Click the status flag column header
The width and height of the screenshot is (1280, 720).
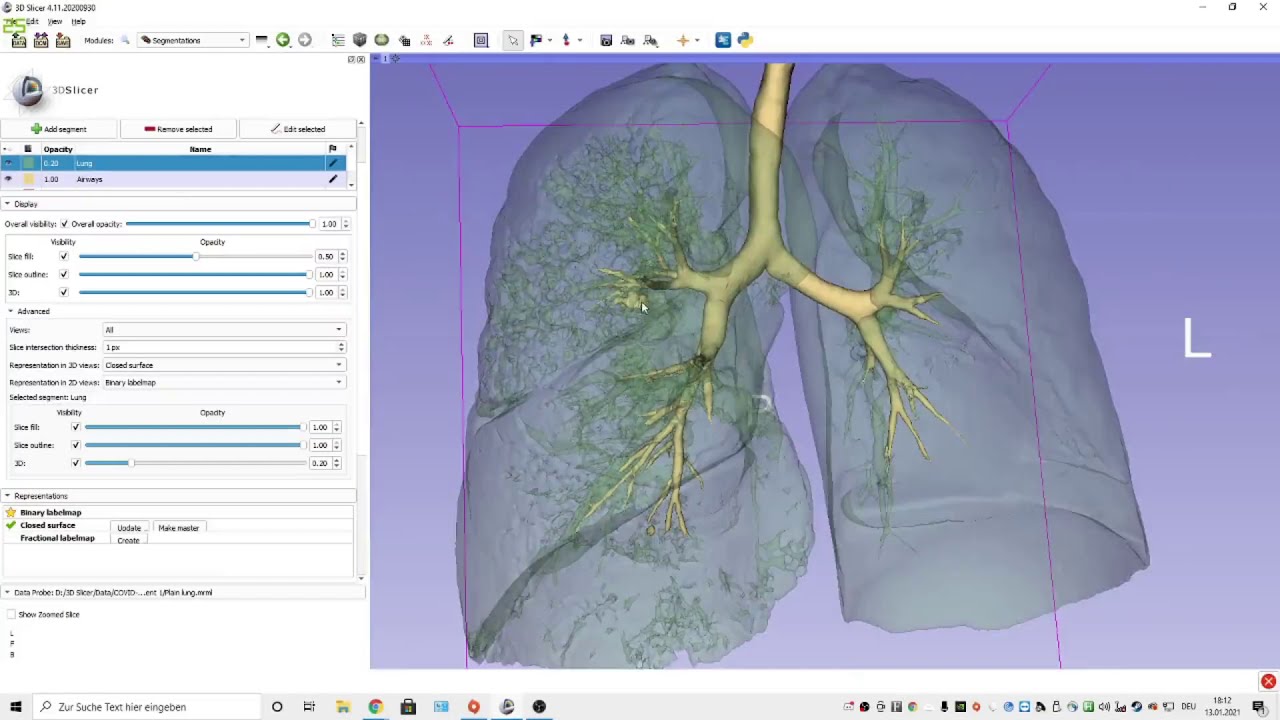tap(333, 149)
